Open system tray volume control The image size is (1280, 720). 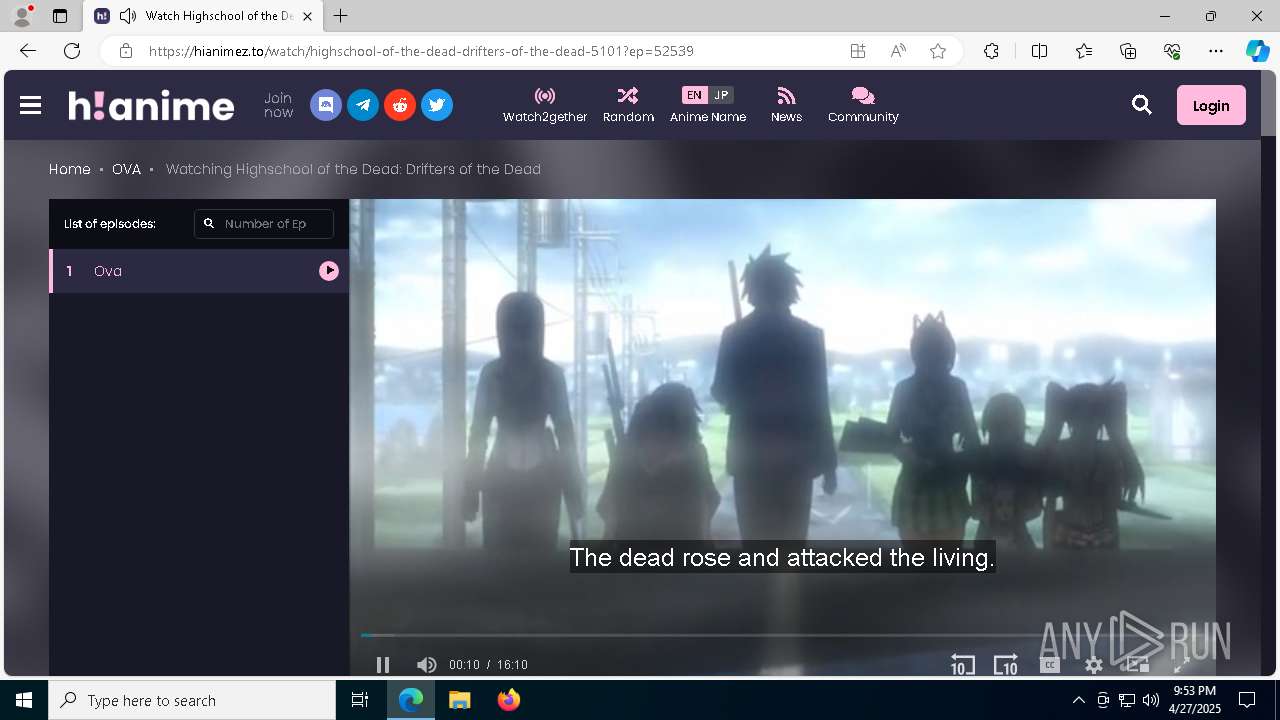pos(1150,700)
